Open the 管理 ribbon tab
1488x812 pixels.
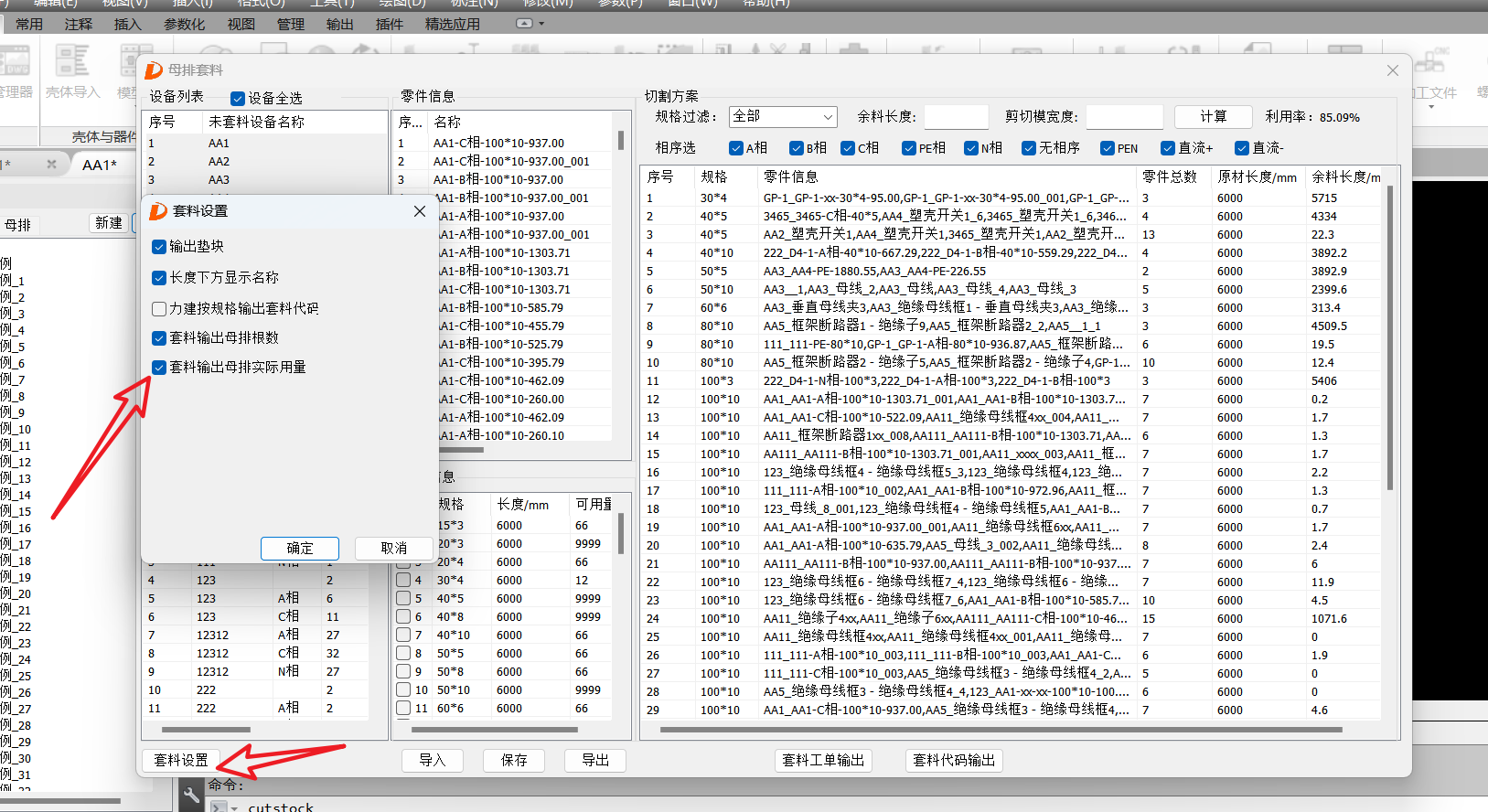click(291, 24)
